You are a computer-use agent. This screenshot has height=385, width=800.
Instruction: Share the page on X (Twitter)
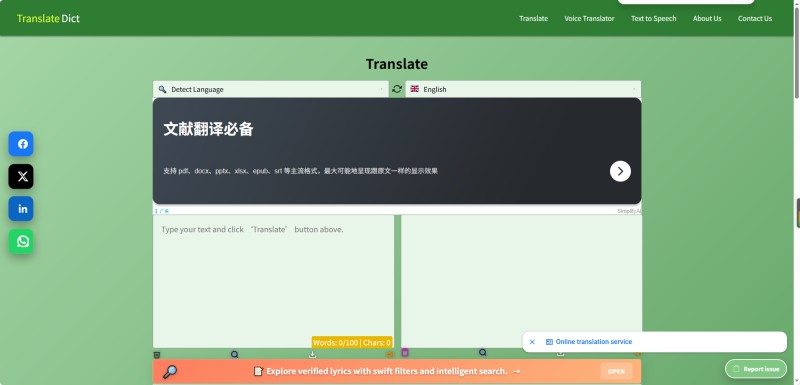pos(21,176)
